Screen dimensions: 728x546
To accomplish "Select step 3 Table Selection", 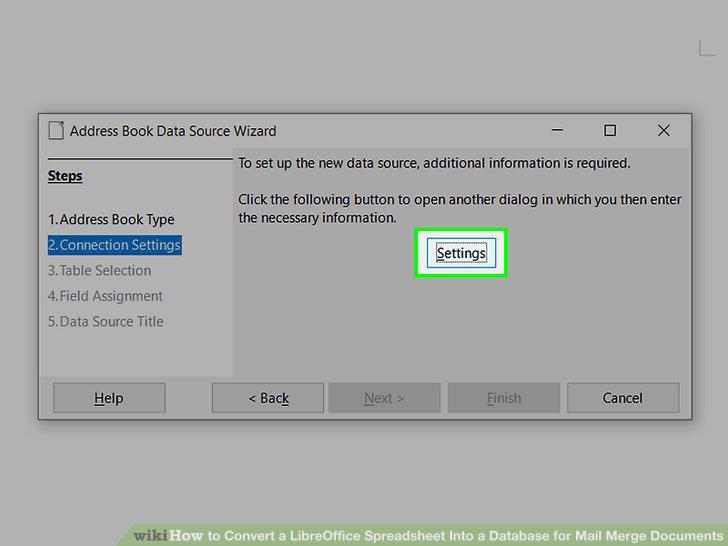I will coord(99,270).
